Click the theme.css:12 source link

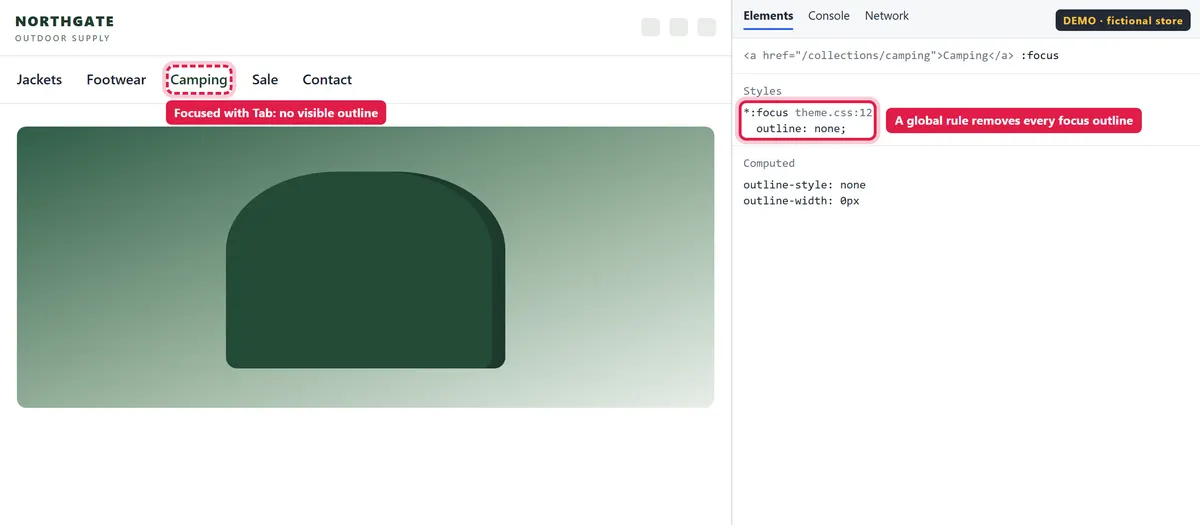tap(834, 113)
